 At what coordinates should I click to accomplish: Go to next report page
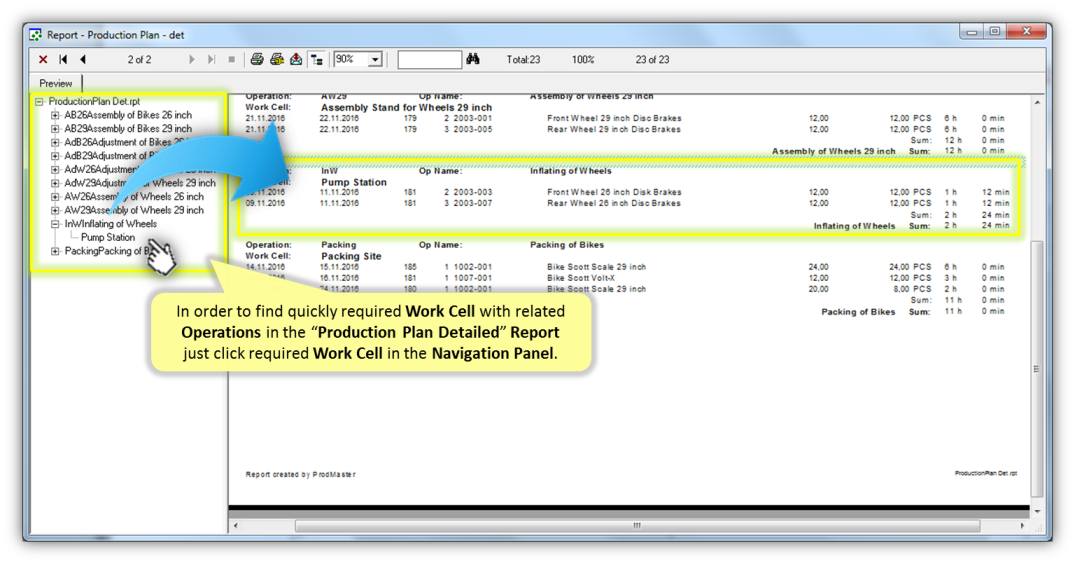tap(191, 60)
